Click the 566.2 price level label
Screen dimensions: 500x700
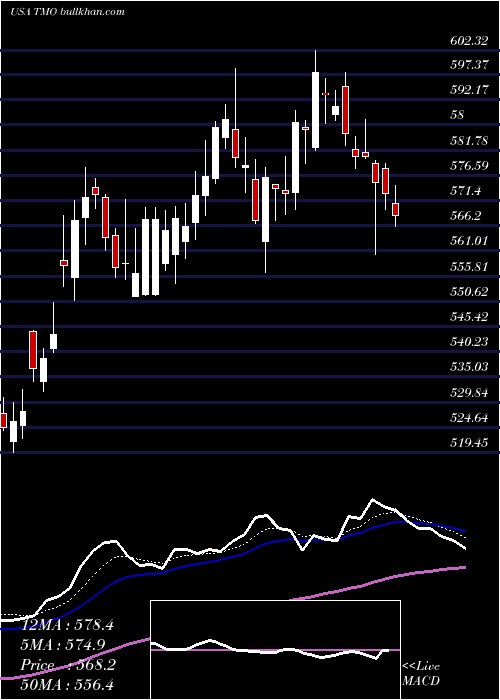[x=465, y=217]
